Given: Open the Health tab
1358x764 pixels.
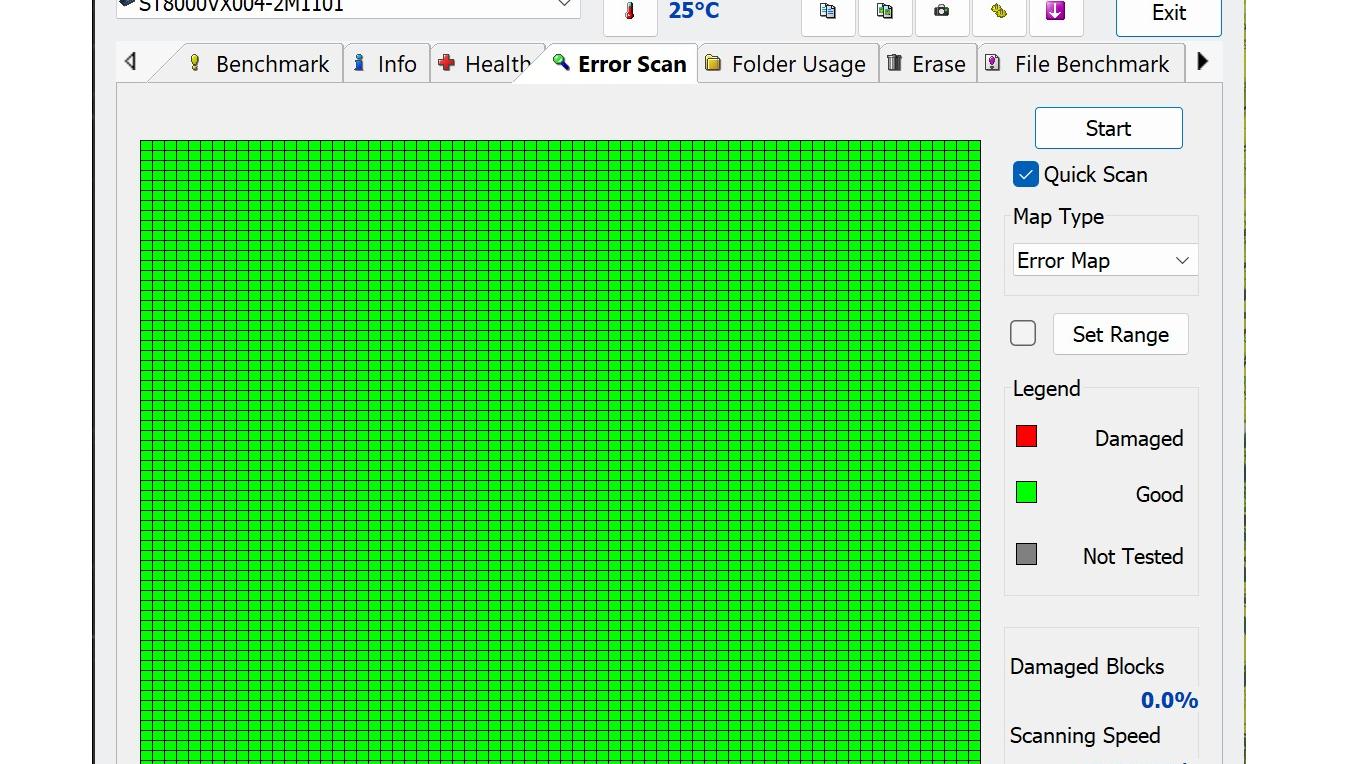Looking at the screenshot, I should pyautogui.click(x=486, y=64).
